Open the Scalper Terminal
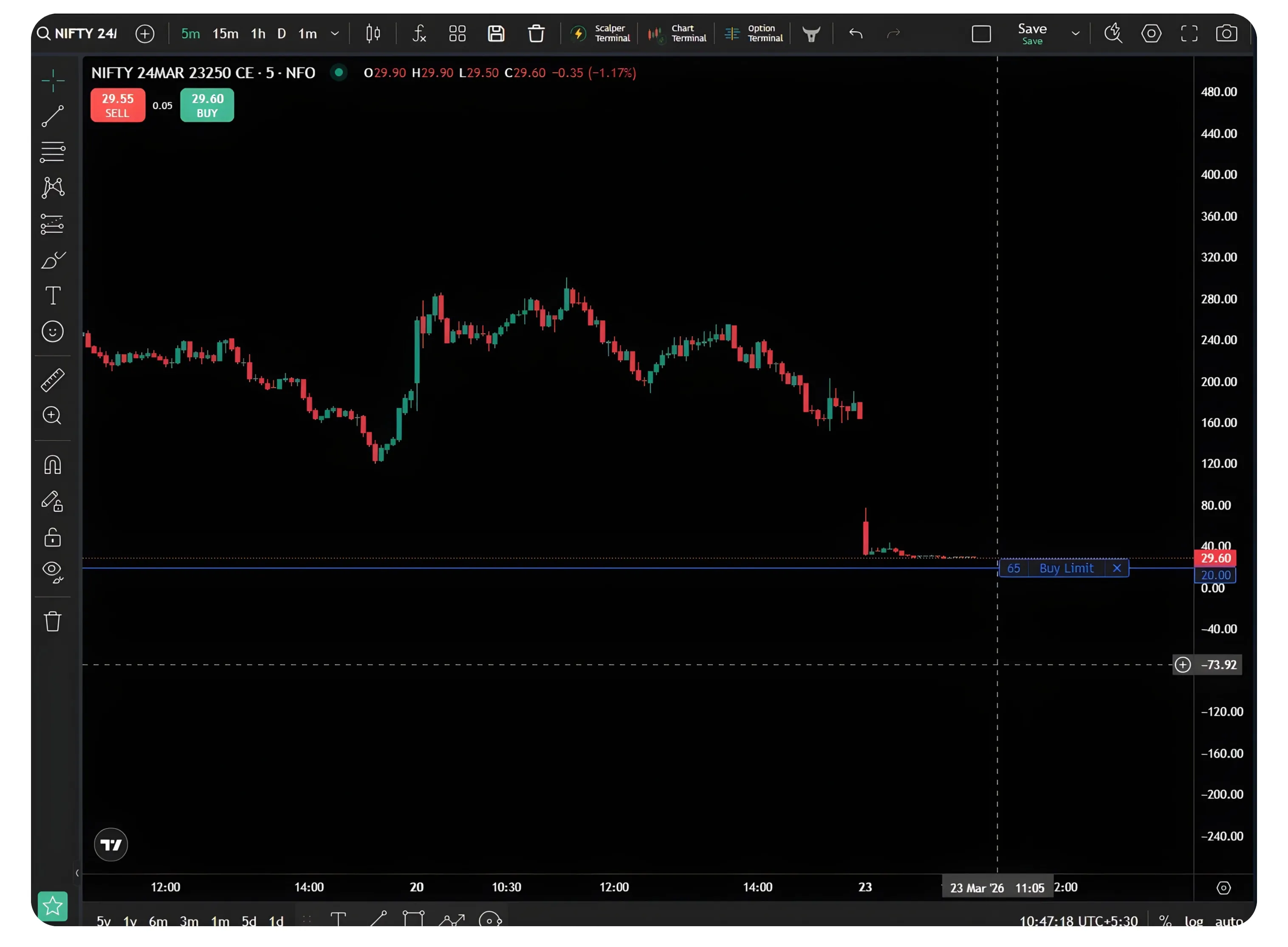Image resolution: width=1288 pixels, height=947 pixels. pos(600,33)
